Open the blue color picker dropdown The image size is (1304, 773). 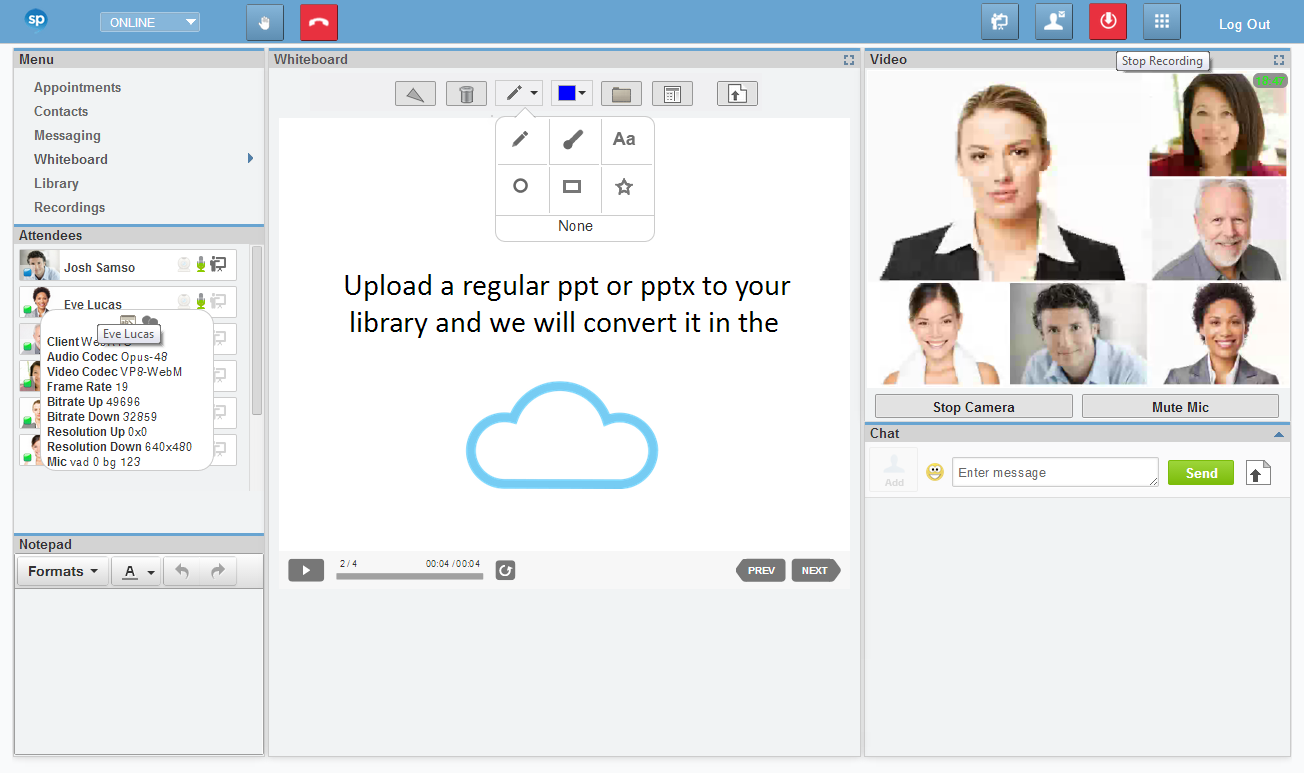tap(572, 94)
